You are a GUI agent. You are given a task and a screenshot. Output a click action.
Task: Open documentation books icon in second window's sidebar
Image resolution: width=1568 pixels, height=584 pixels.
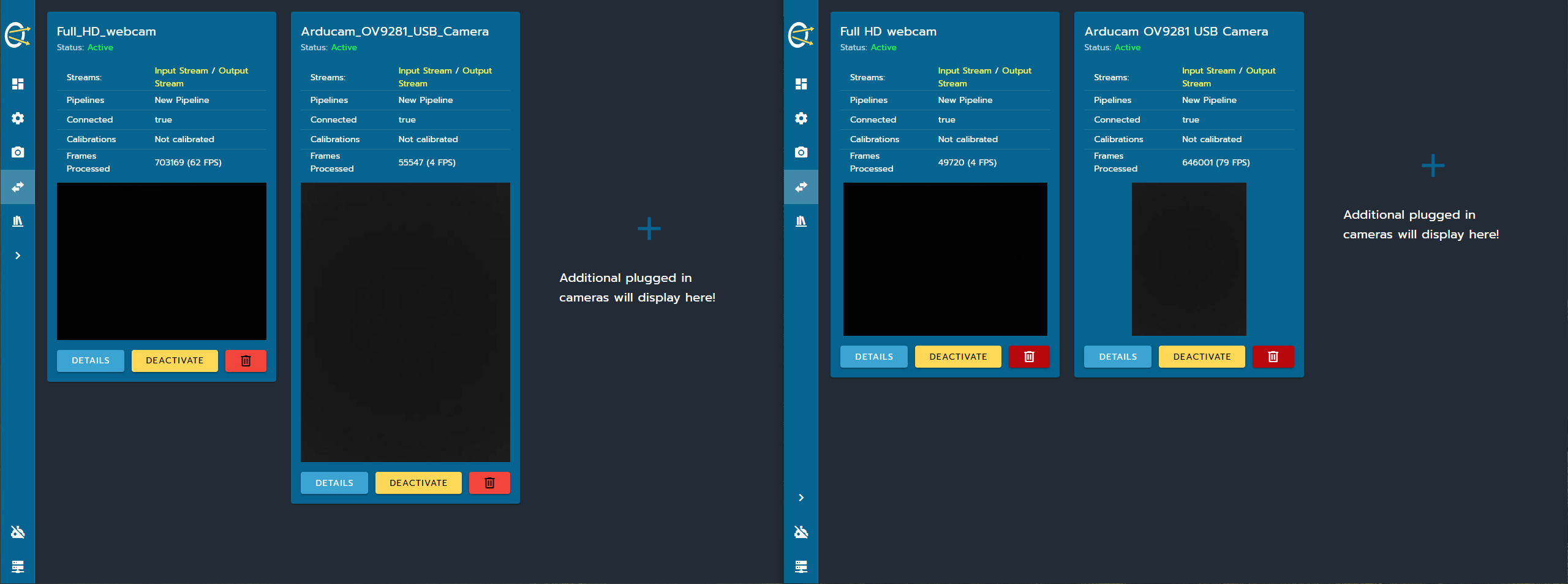pyautogui.click(x=801, y=221)
